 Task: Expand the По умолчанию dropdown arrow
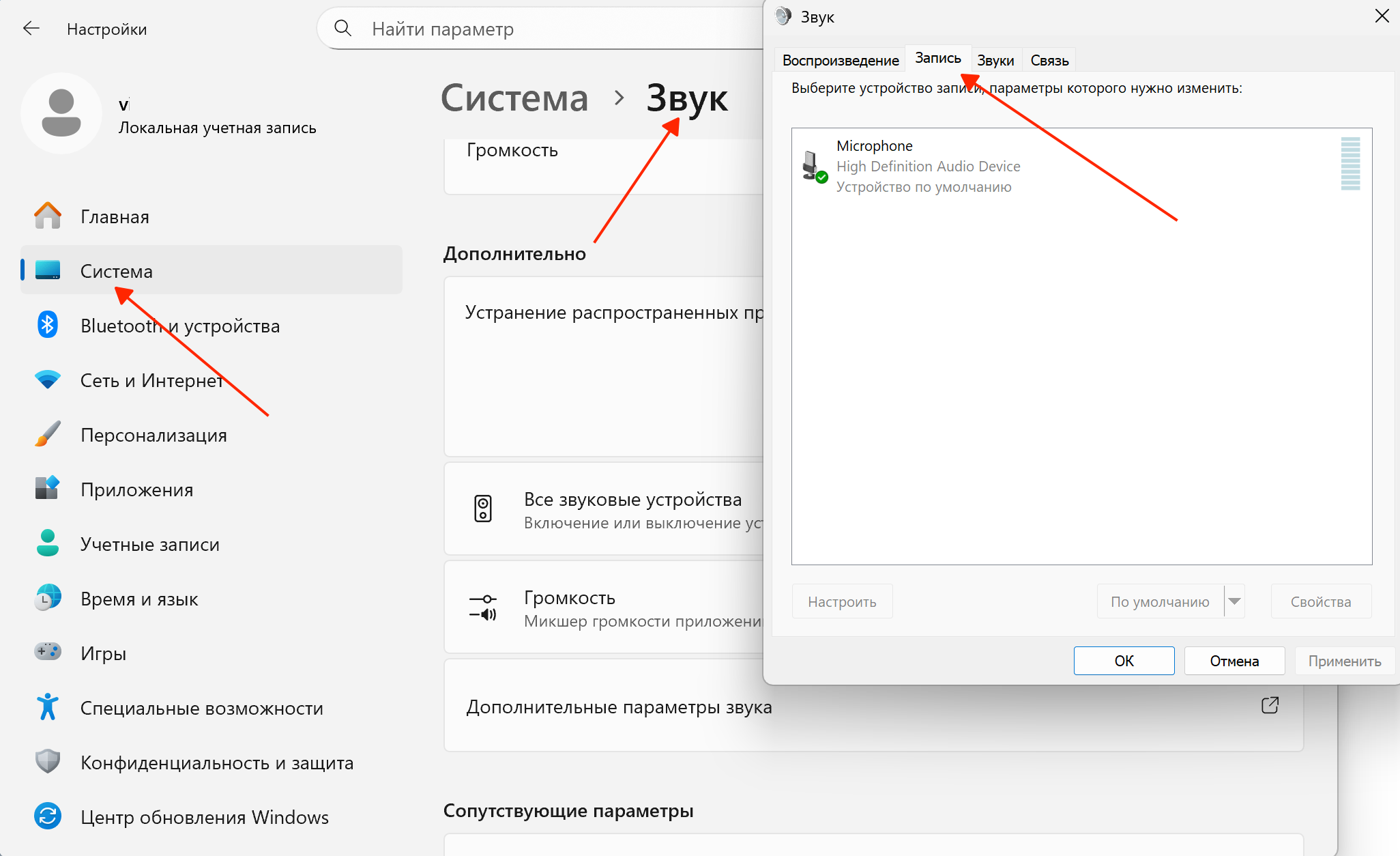(x=1235, y=601)
